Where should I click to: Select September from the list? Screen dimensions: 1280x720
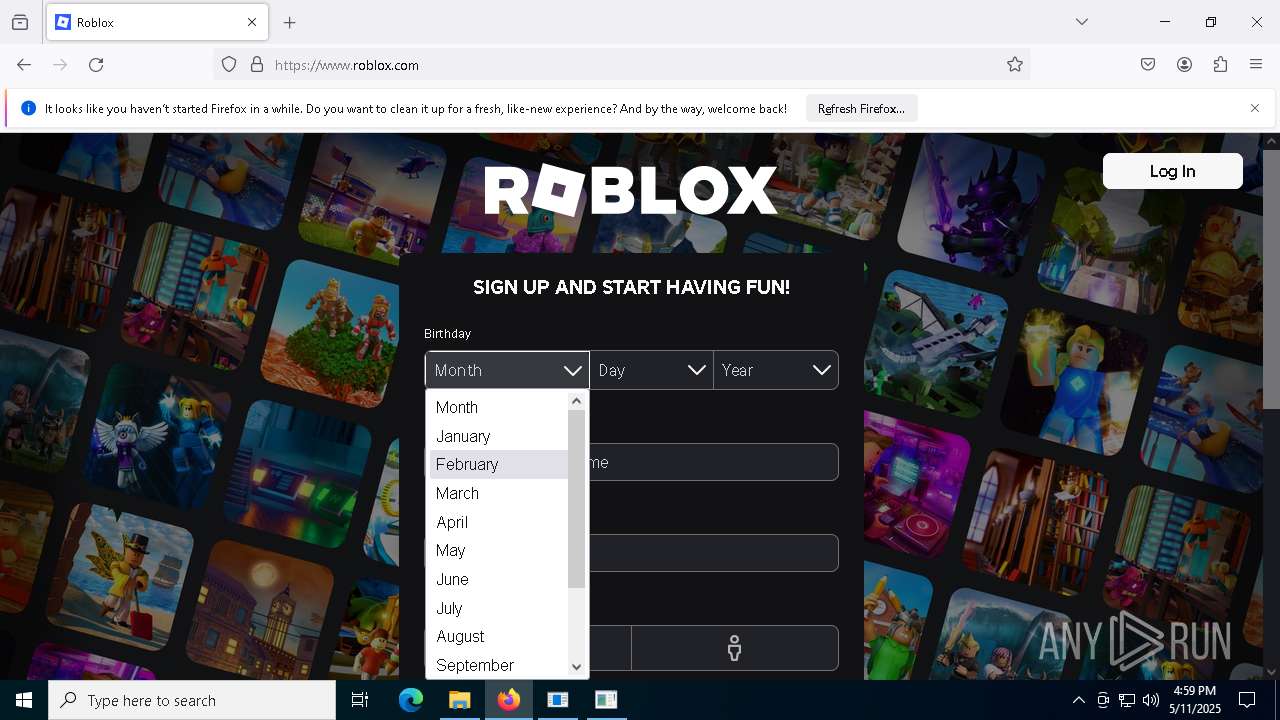pyautogui.click(x=498, y=665)
